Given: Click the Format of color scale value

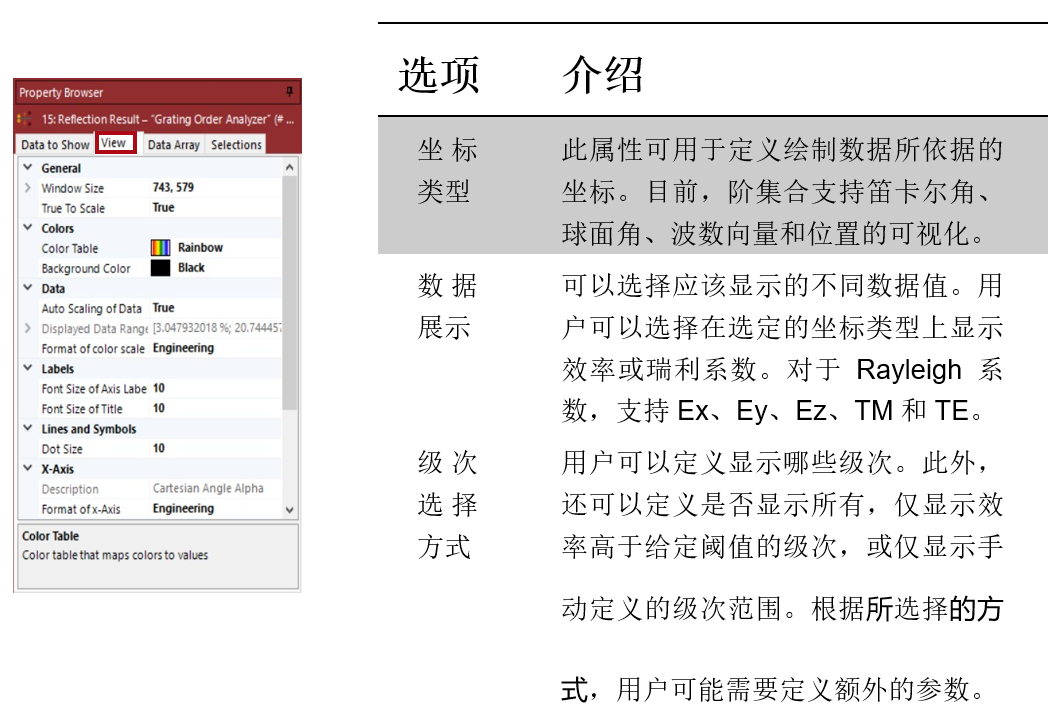Looking at the screenshot, I should [x=183, y=348].
